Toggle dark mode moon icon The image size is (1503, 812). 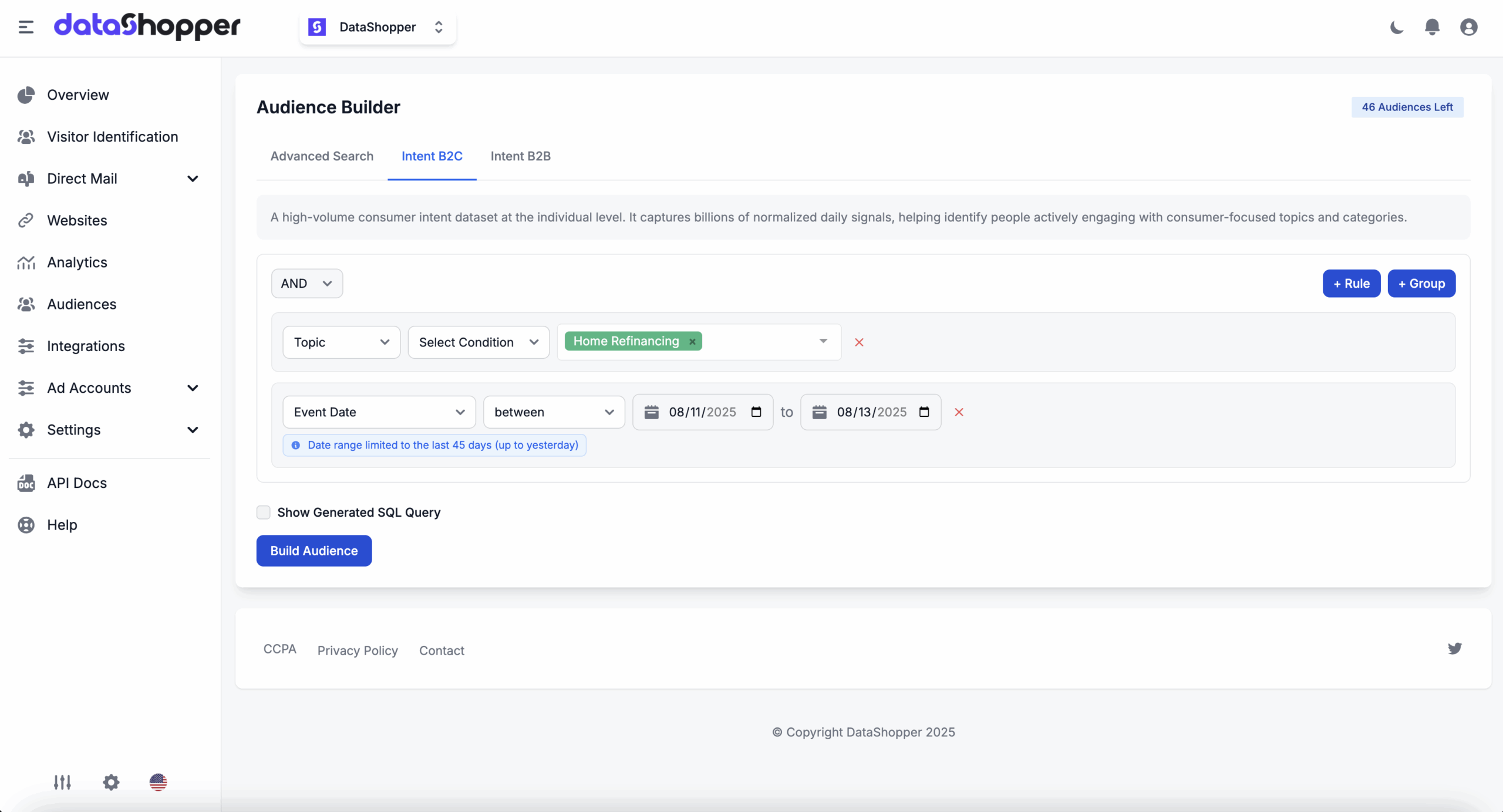coord(1397,27)
